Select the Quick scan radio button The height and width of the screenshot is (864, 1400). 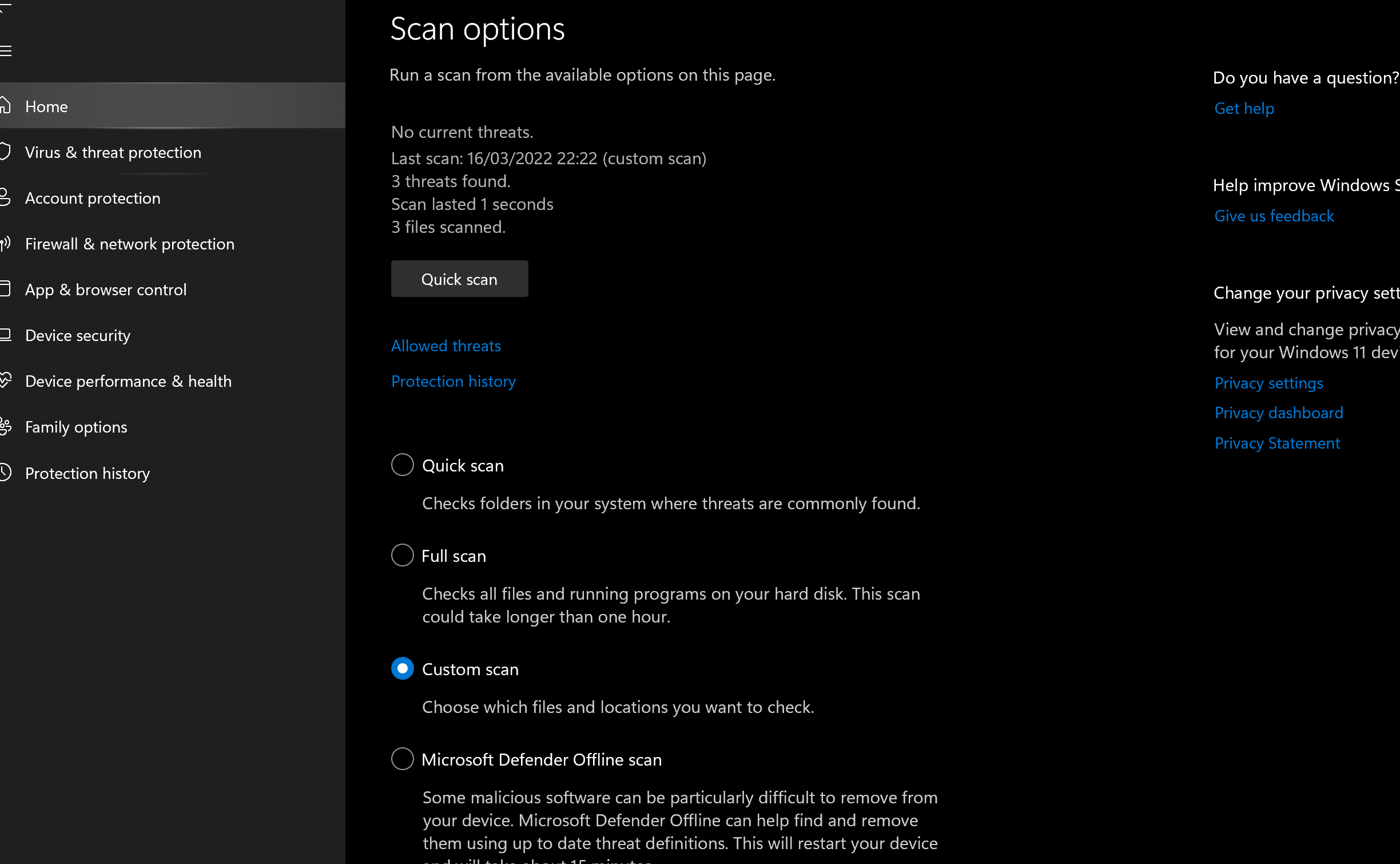pos(402,465)
